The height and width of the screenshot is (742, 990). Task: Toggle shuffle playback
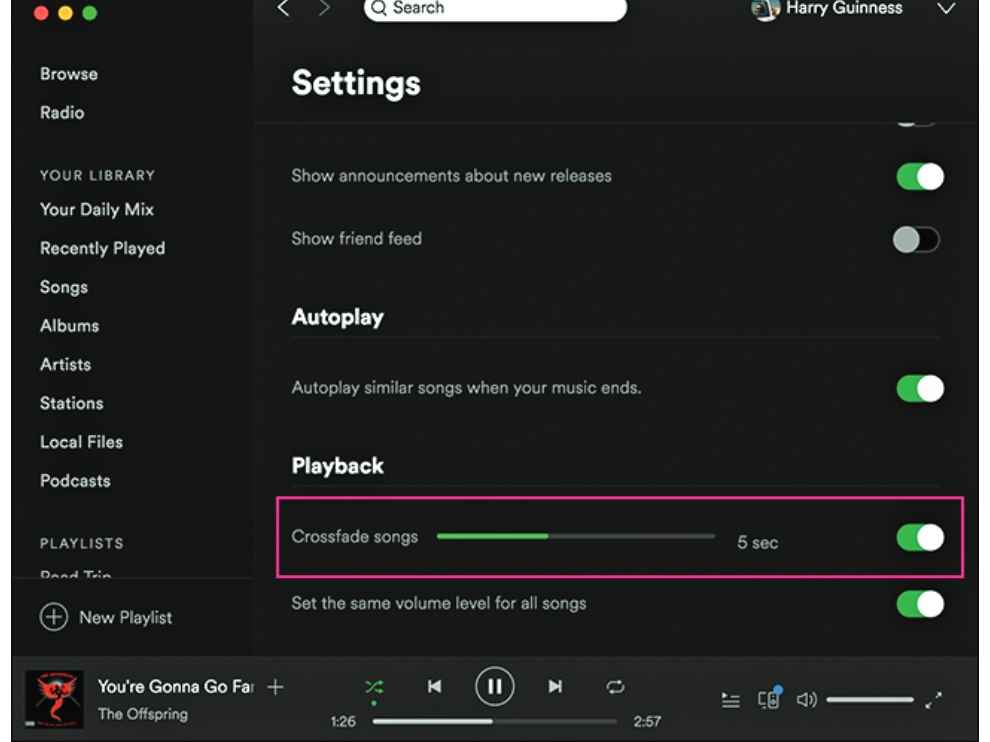[374, 687]
